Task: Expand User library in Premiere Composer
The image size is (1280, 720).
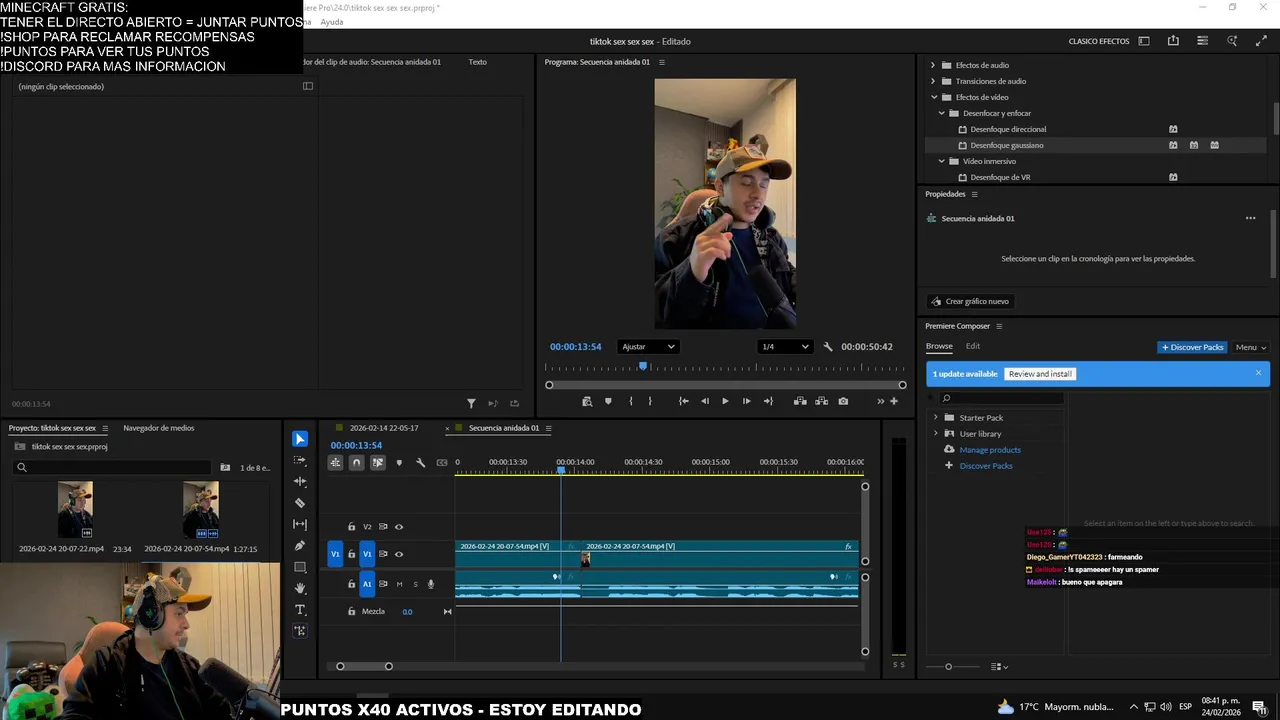Action: (936, 434)
